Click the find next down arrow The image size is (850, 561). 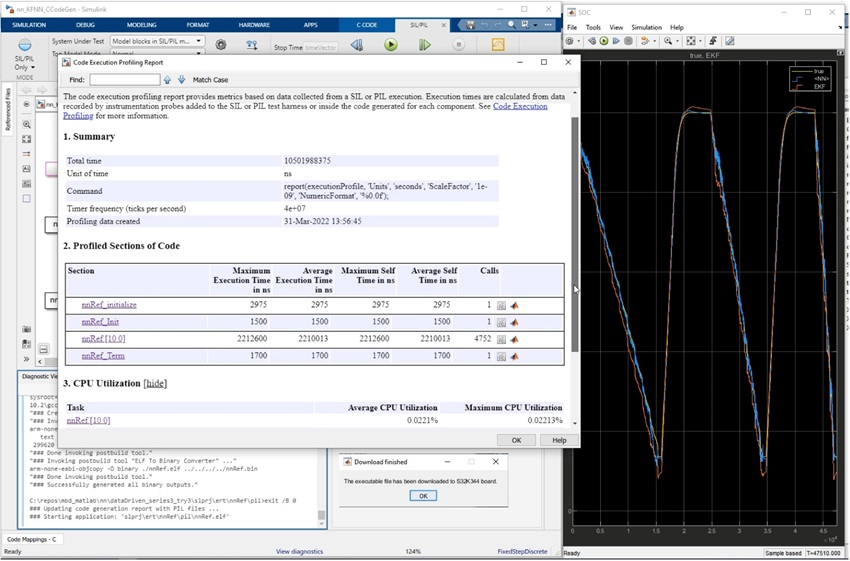pos(181,79)
